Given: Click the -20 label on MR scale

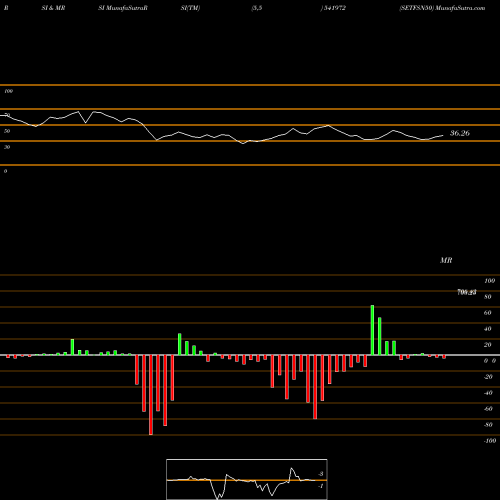Looking at the screenshot, I should point(488,377).
